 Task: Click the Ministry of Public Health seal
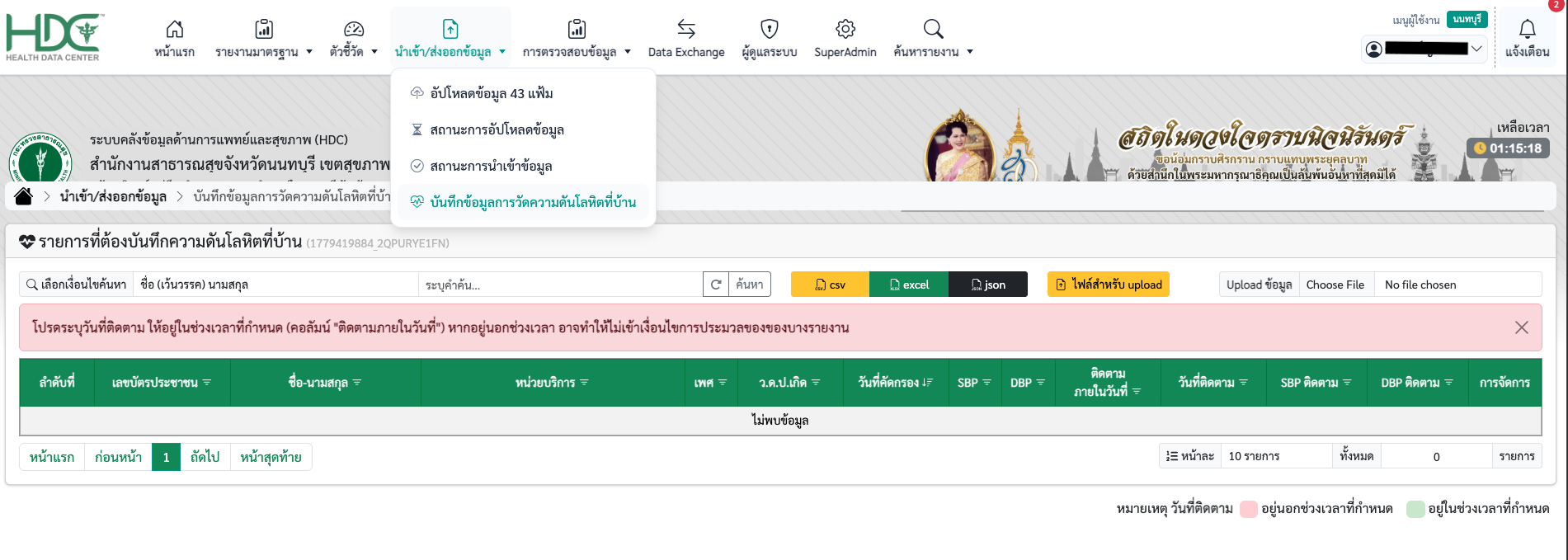point(40,158)
